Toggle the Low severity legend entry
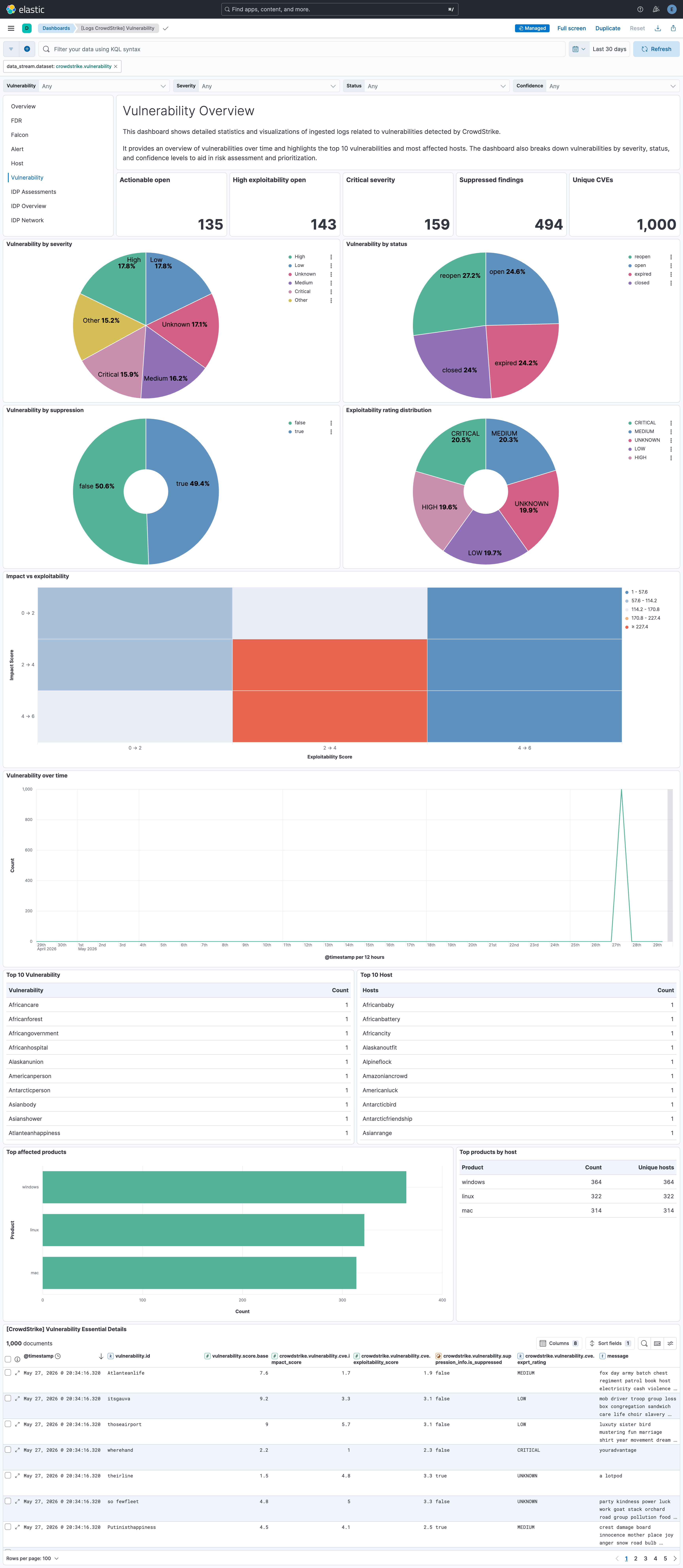The height and width of the screenshot is (1568, 683). point(299,265)
